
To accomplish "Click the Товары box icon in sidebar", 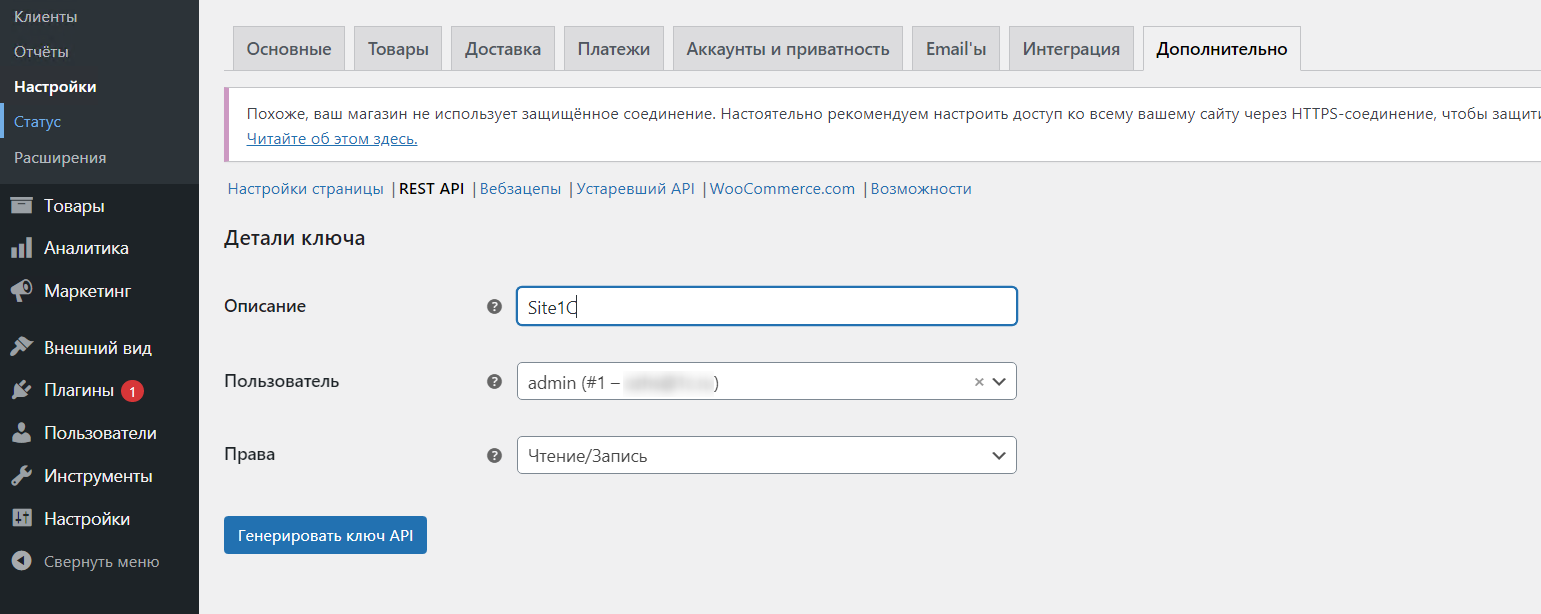I will pyautogui.click(x=21, y=206).
